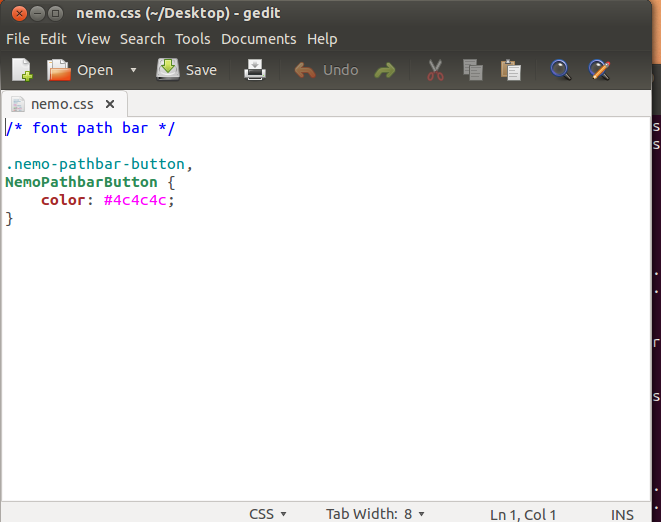Click the color value #4c4c4c in editor
The image size is (661, 522).
point(138,200)
